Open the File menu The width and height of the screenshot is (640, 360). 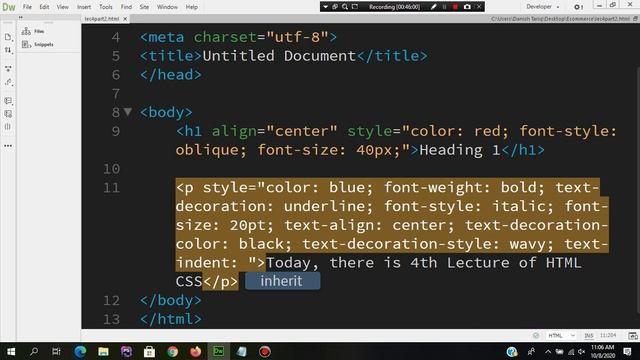[27, 7]
